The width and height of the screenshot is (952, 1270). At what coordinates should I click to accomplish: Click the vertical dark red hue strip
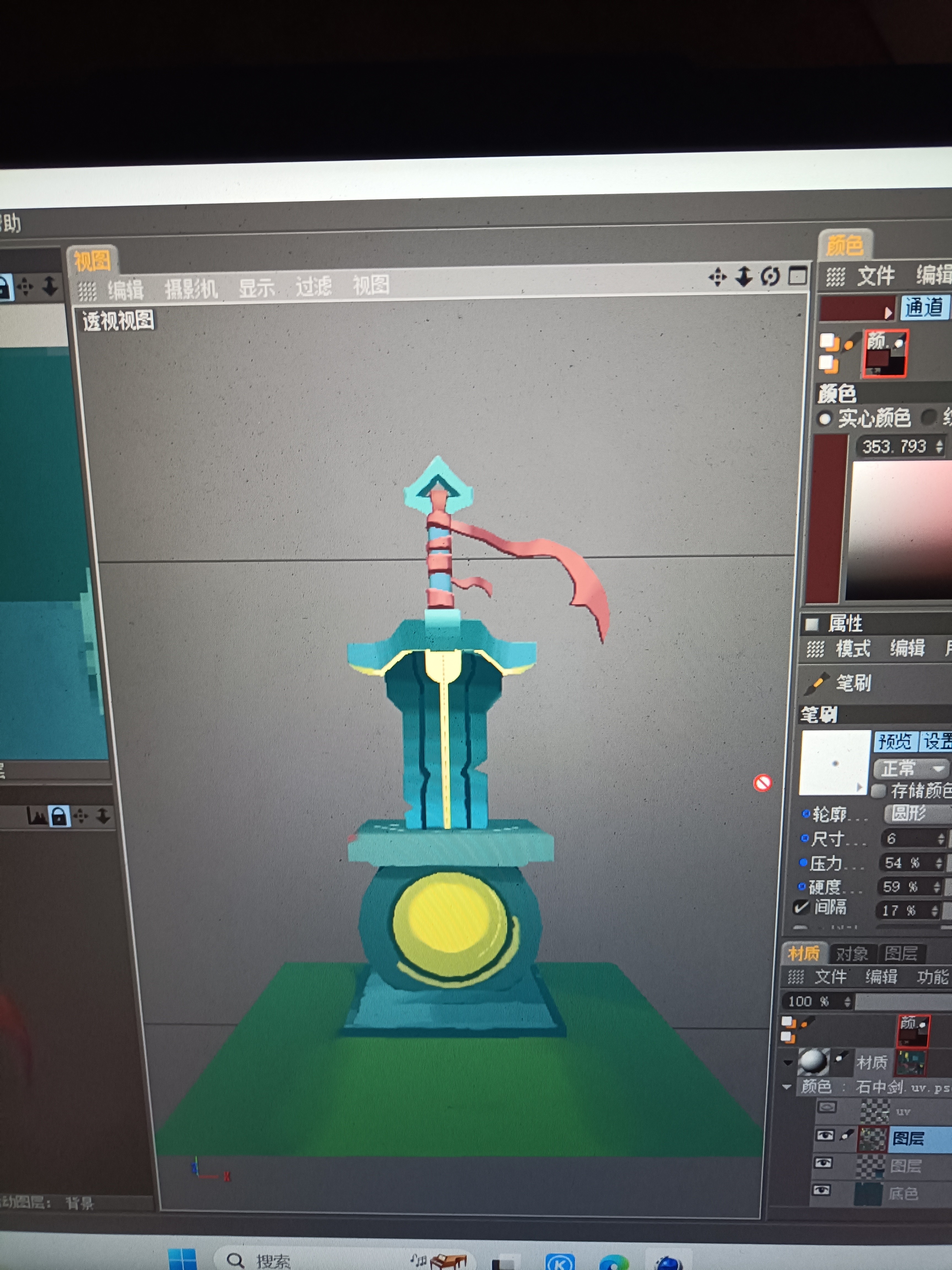[x=827, y=518]
